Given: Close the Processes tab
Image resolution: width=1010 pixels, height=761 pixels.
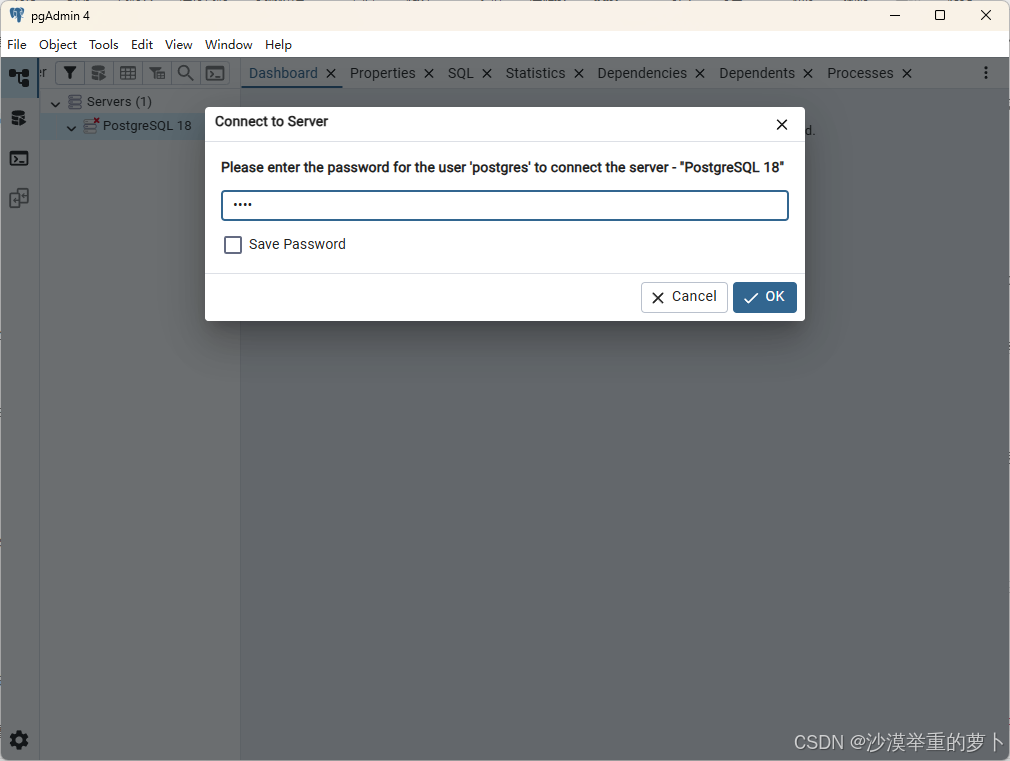Looking at the screenshot, I should pos(907,73).
